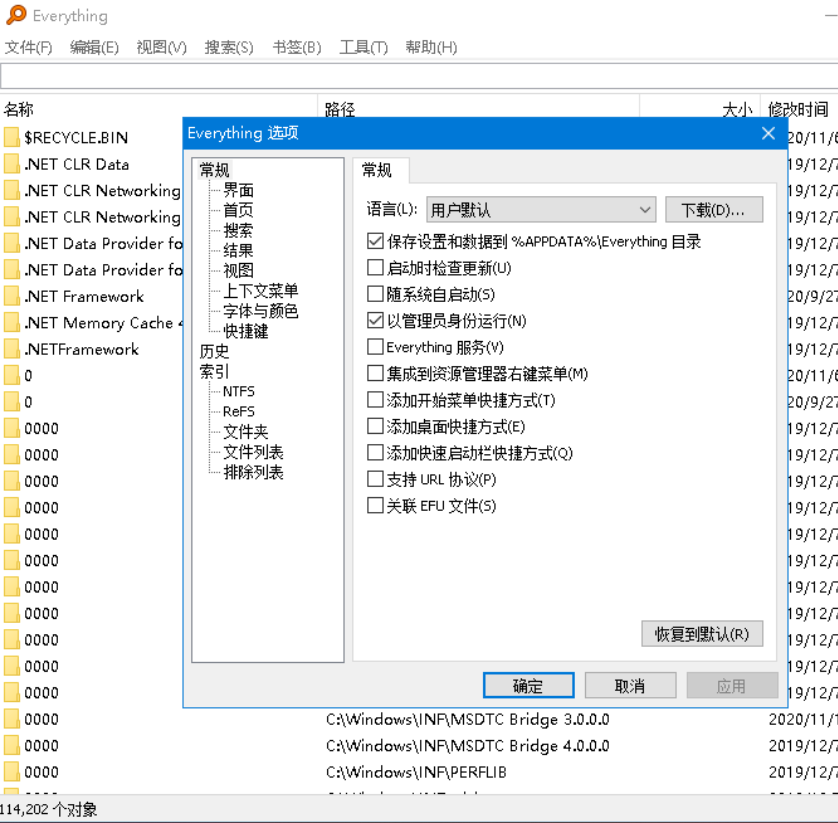This screenshot has width=838, height=823.
Task: Toggle 随系统自启动 checkbox
Action: [x=376, y=295]
